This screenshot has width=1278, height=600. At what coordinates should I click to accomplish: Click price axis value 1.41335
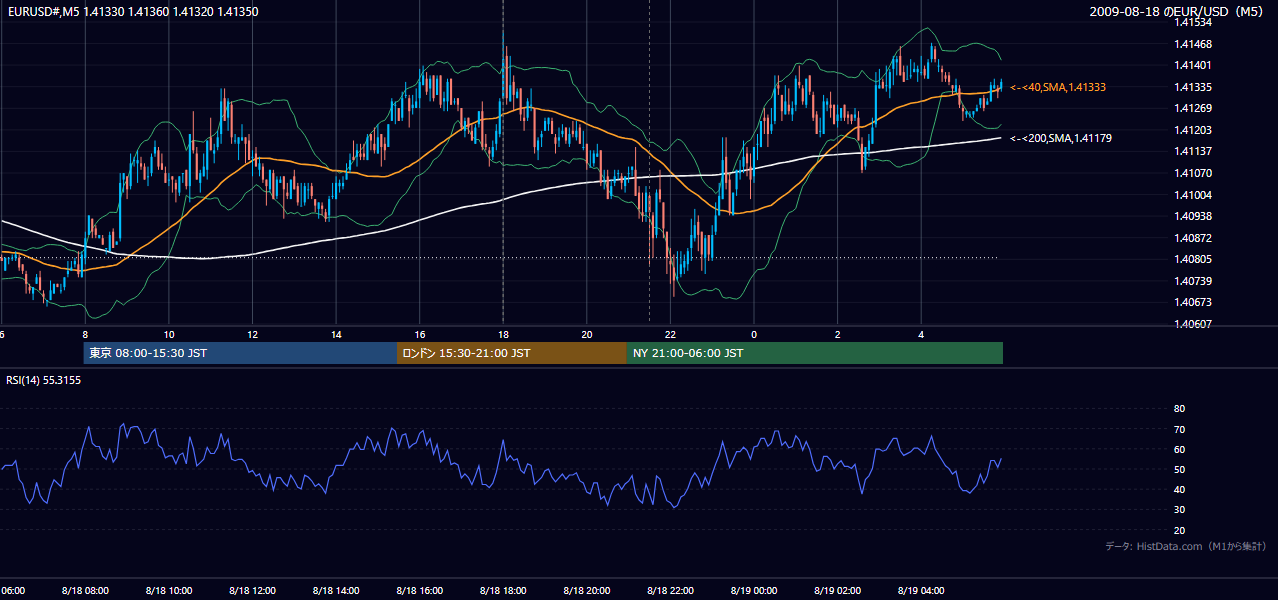pos(1192,87)
